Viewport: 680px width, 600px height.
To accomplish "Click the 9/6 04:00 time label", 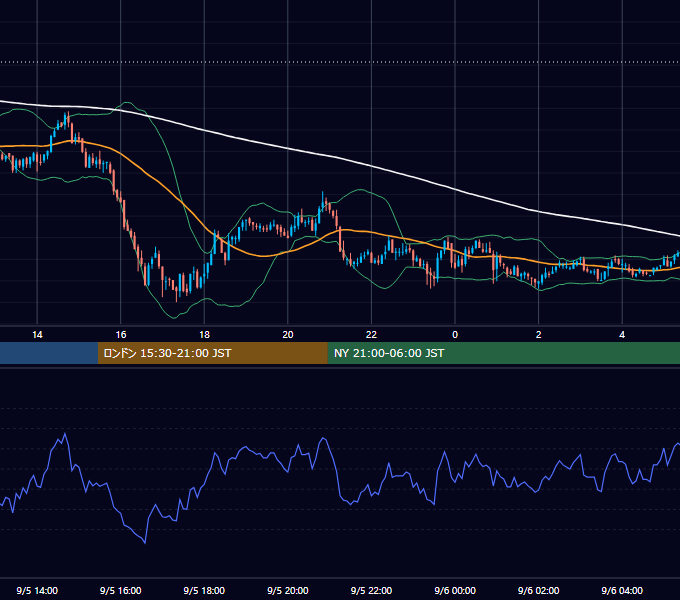I will [x=622, y=590].
